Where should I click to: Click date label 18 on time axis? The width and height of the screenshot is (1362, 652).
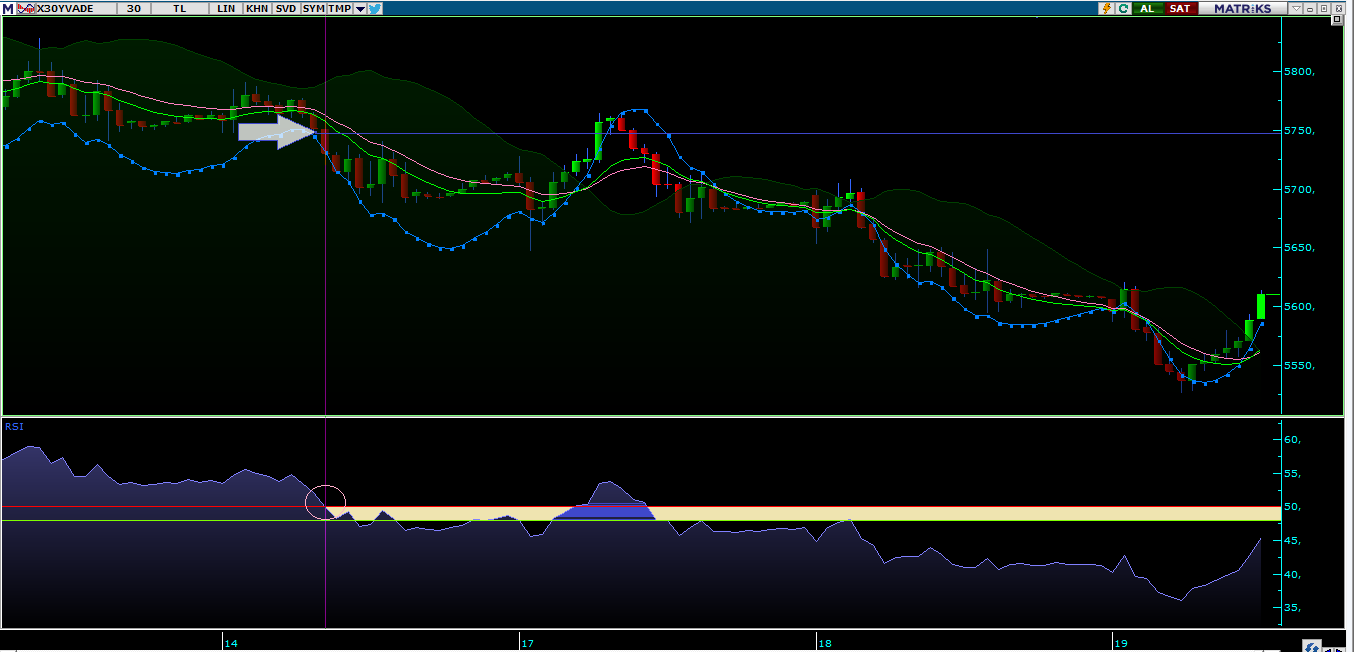(x=824, y=642)
